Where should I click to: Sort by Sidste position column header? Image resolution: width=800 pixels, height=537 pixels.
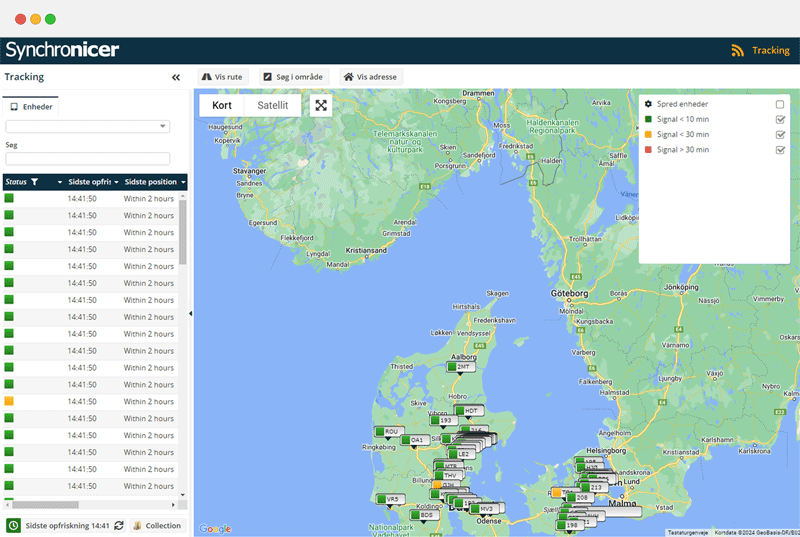point(151,182)
